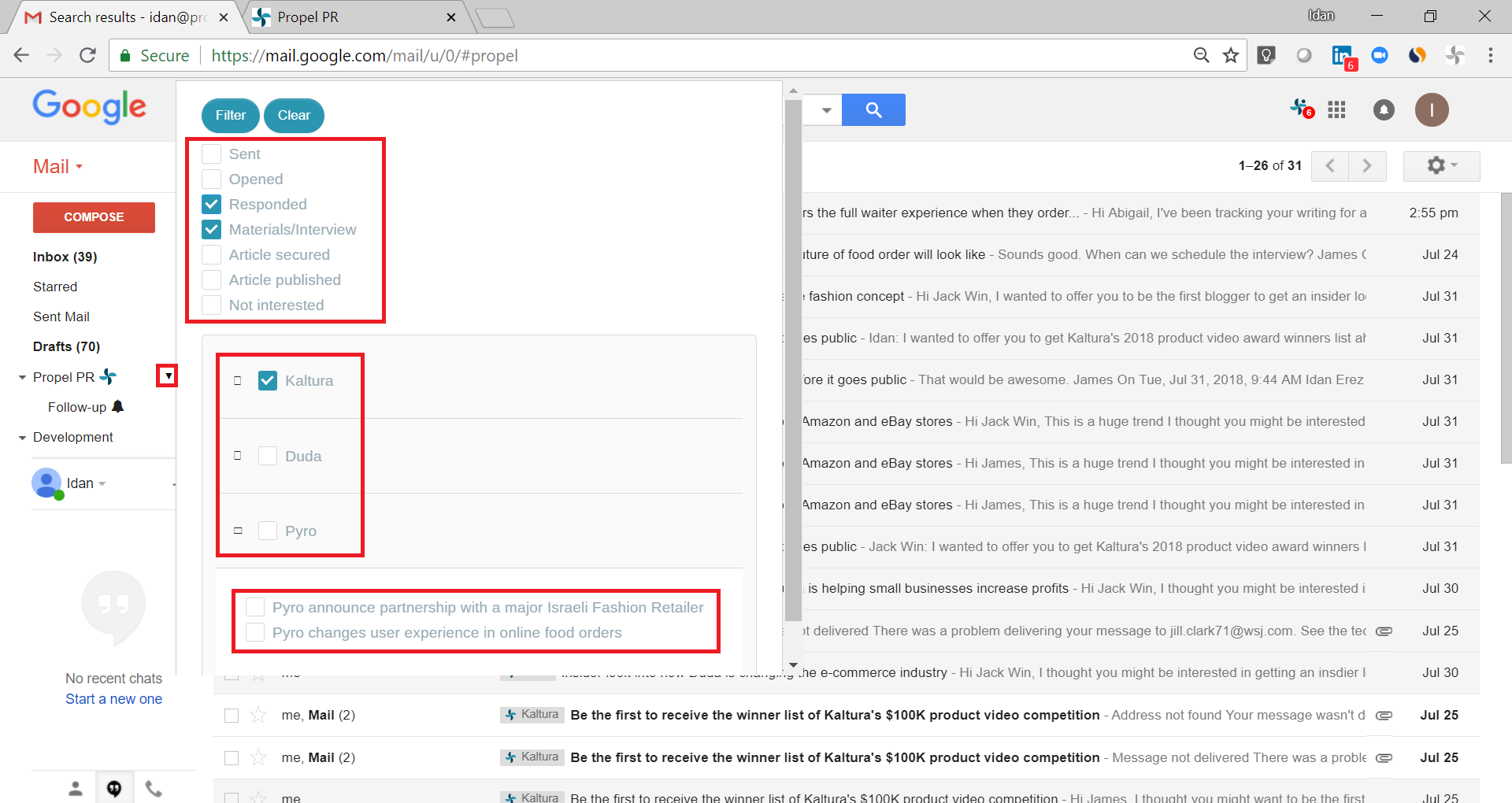Select the Pyro Israeli Fashion Retailer pitch checkbox

tap(255, 607)
